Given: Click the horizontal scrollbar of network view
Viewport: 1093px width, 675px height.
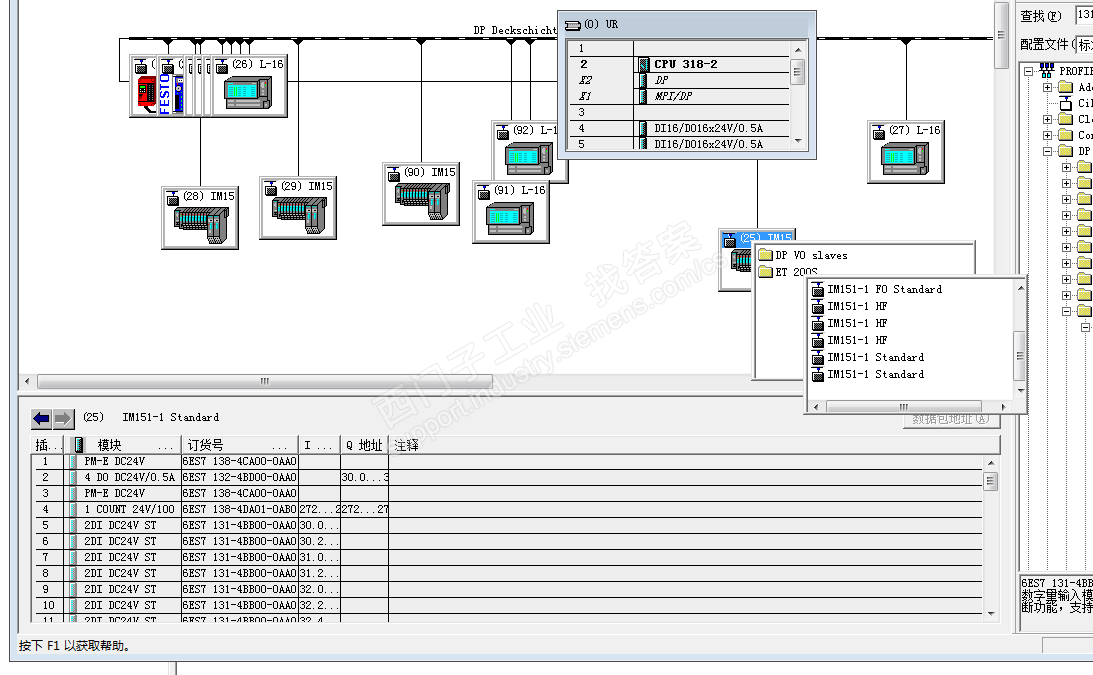Looking at the screenshot, I should point(265,381).
